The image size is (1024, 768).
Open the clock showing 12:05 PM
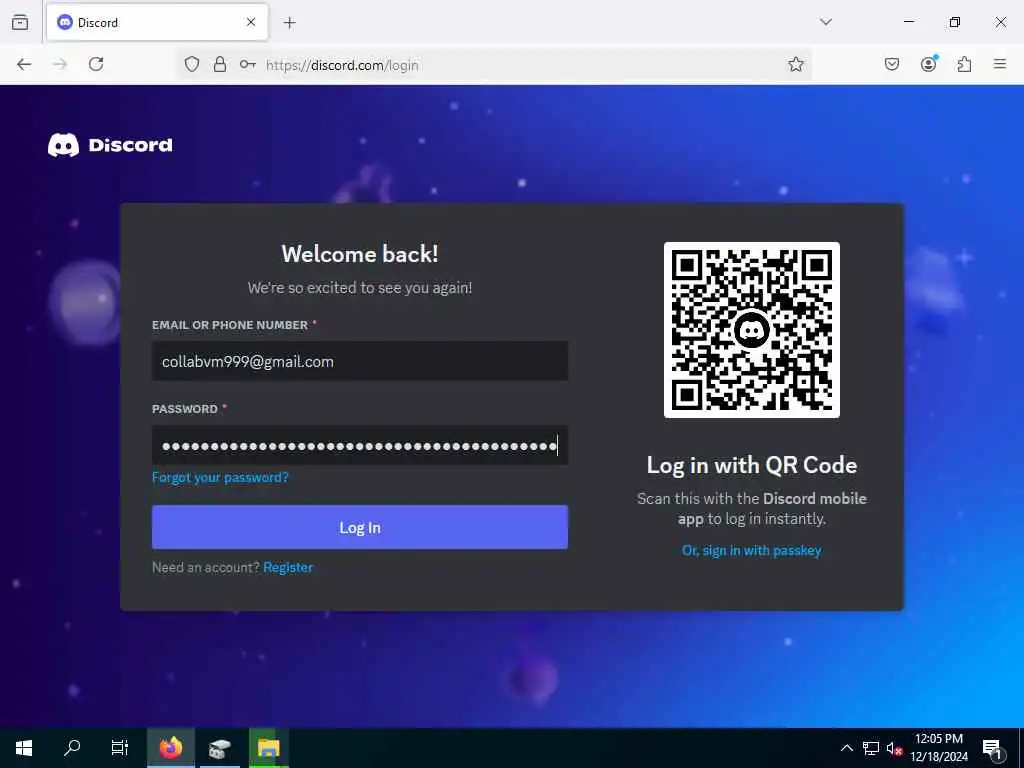click(939, 748)
